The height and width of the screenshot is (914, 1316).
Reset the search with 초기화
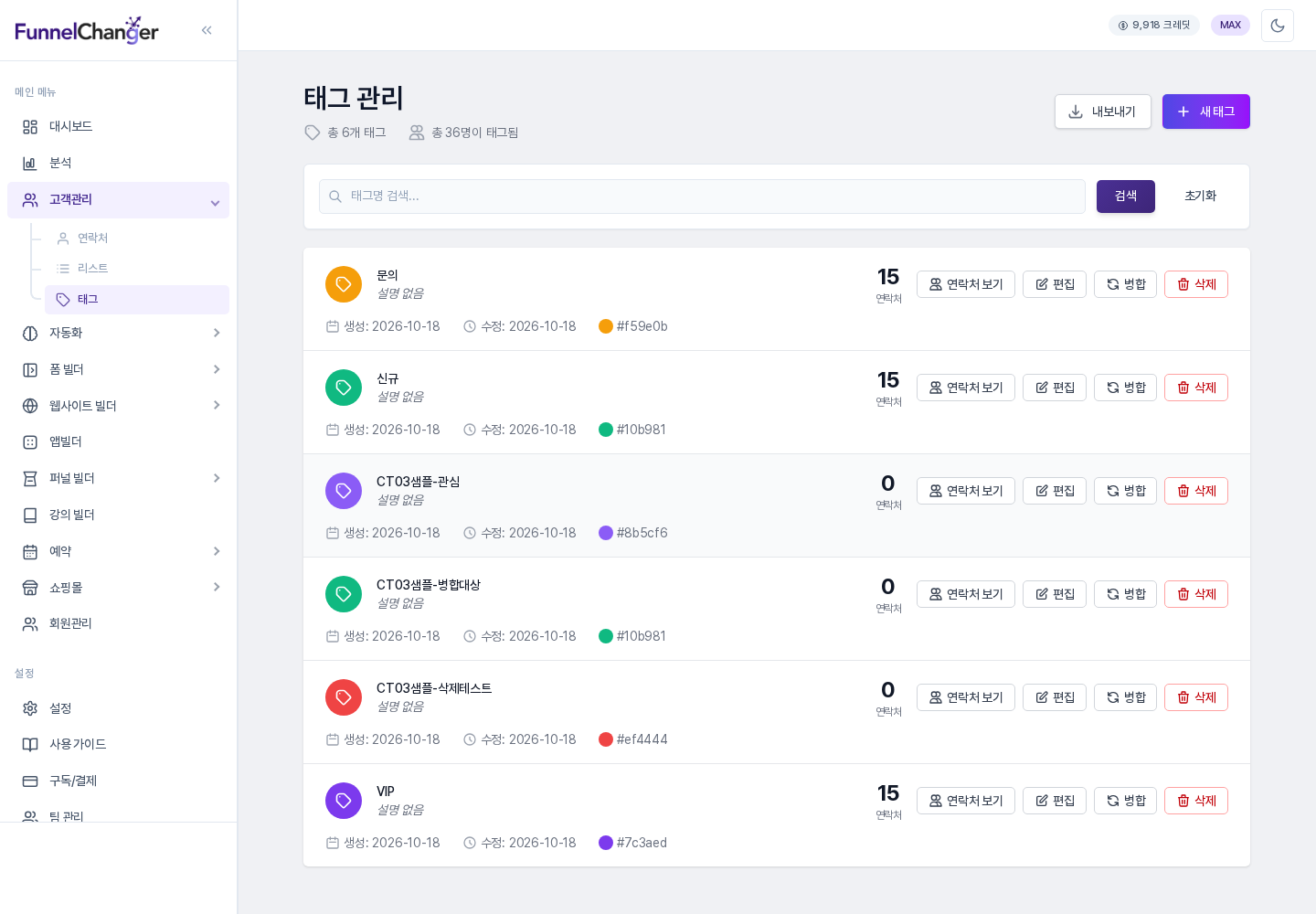pyautogui.click(x=1201, y=197)
